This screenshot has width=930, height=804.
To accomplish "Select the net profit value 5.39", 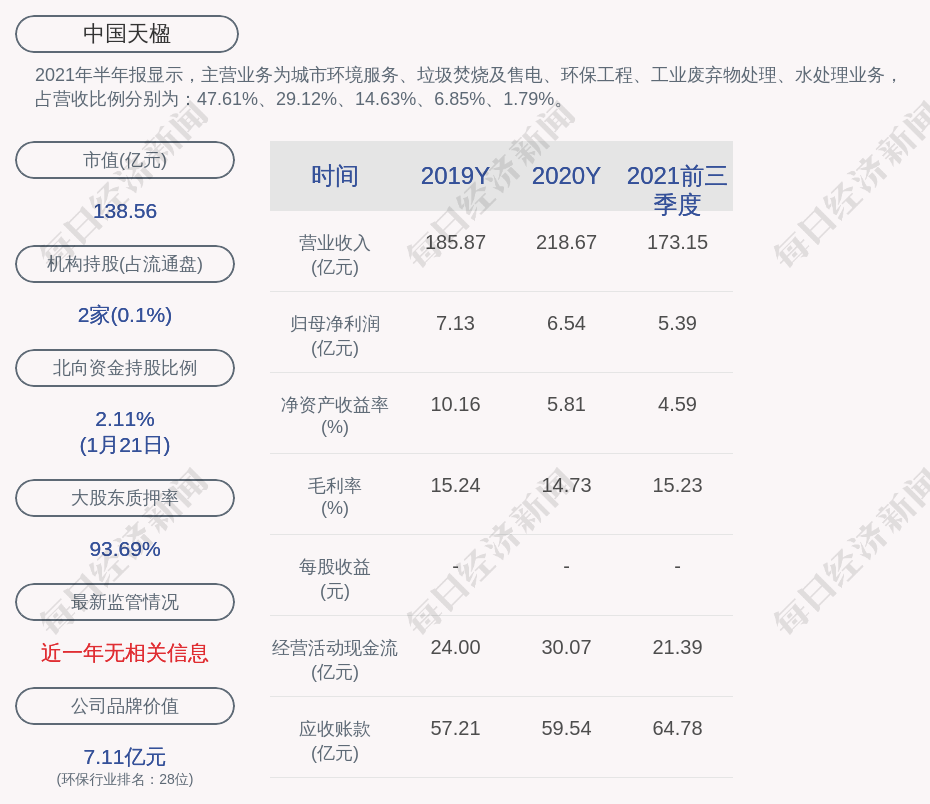I will 677,324.
